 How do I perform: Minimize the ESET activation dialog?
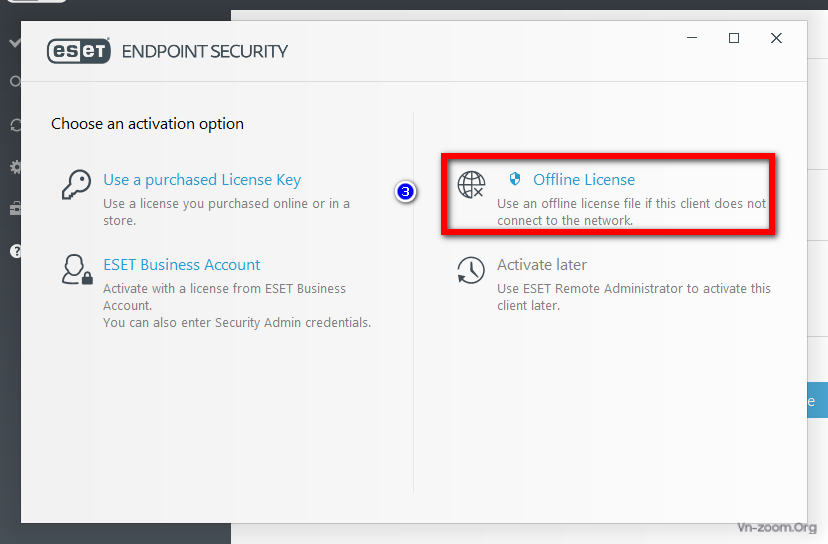coord(692,38)
